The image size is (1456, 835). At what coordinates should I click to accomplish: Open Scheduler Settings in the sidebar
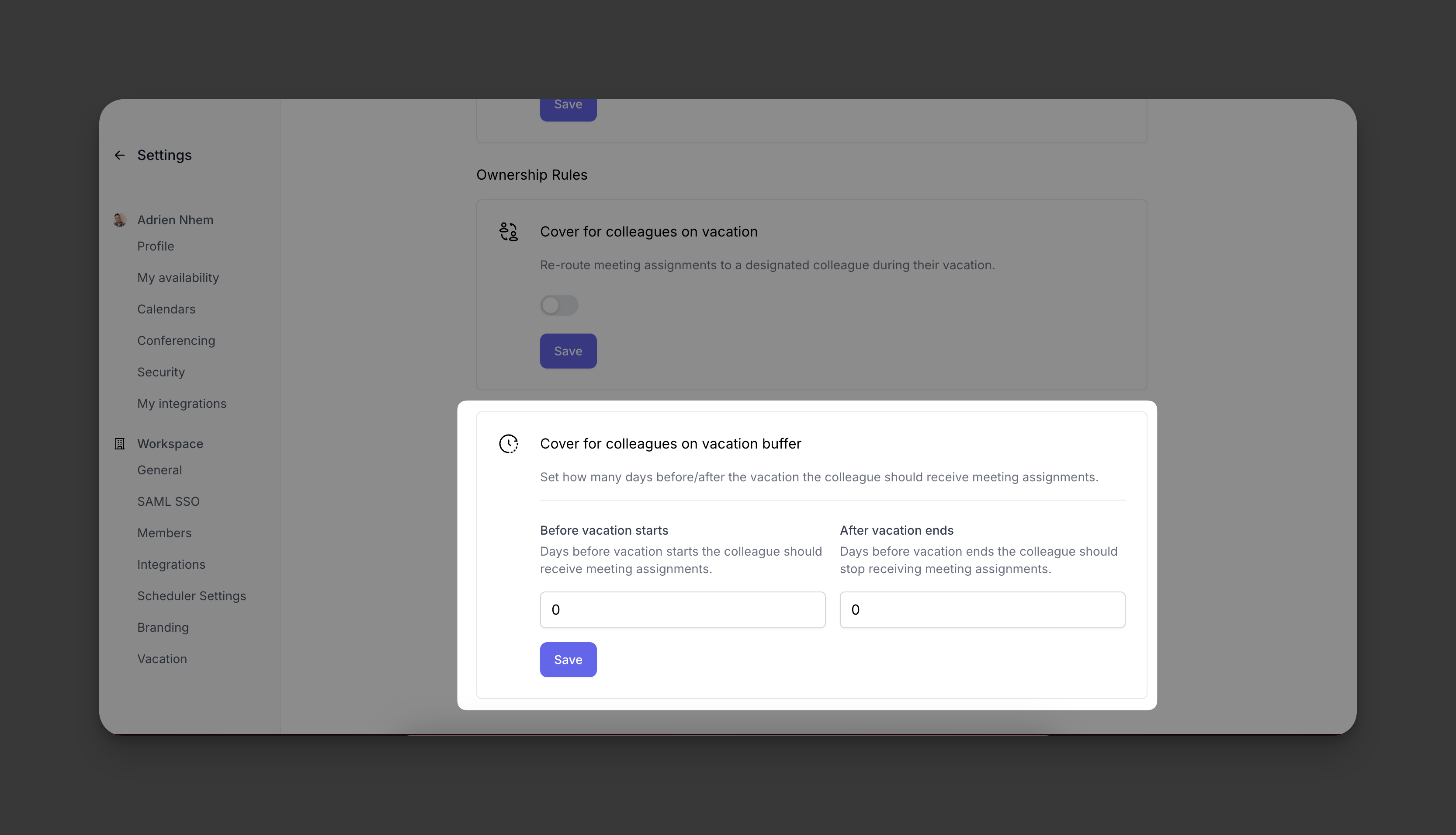[191, 596]
